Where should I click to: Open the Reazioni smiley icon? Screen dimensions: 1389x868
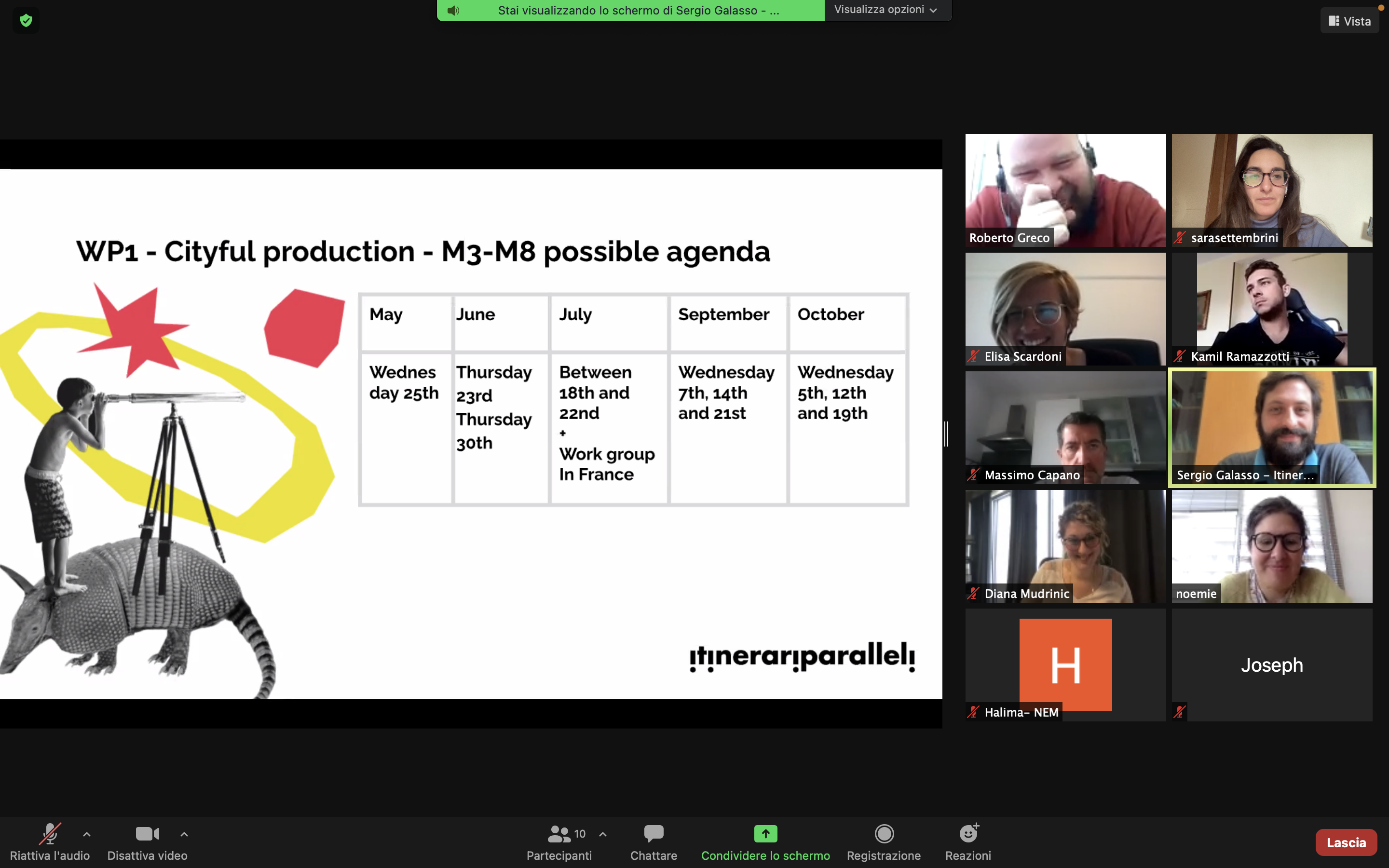pyautogui.click(x=968, y=833)
